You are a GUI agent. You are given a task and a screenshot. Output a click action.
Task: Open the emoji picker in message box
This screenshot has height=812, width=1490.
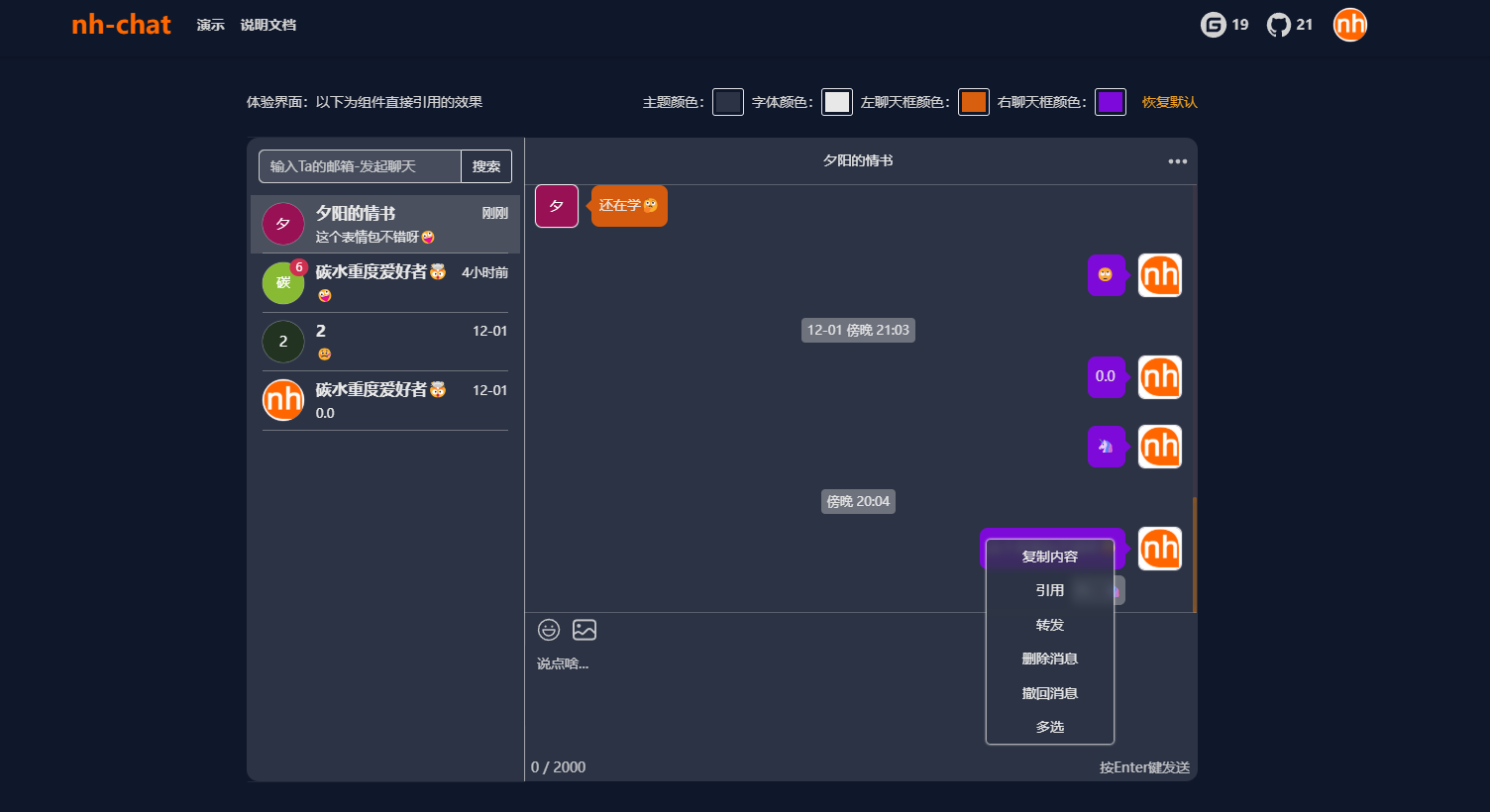pos(549,630)
